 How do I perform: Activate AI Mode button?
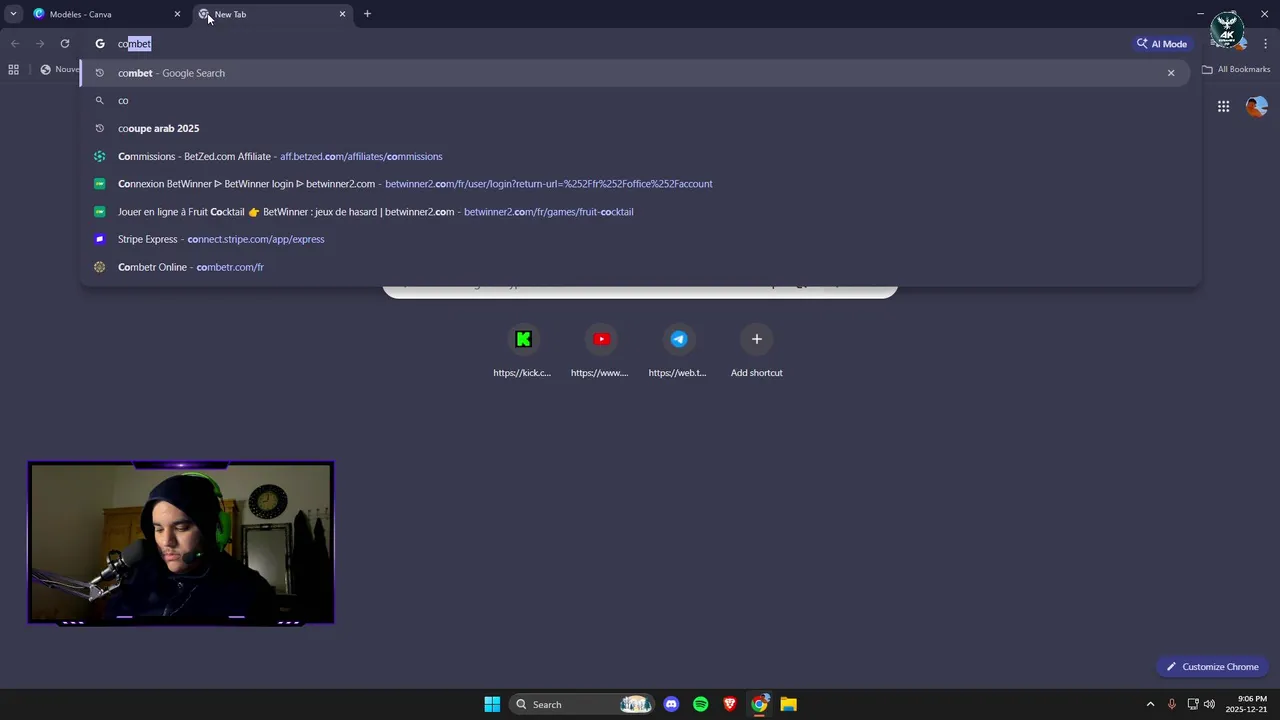point(1162,44)
